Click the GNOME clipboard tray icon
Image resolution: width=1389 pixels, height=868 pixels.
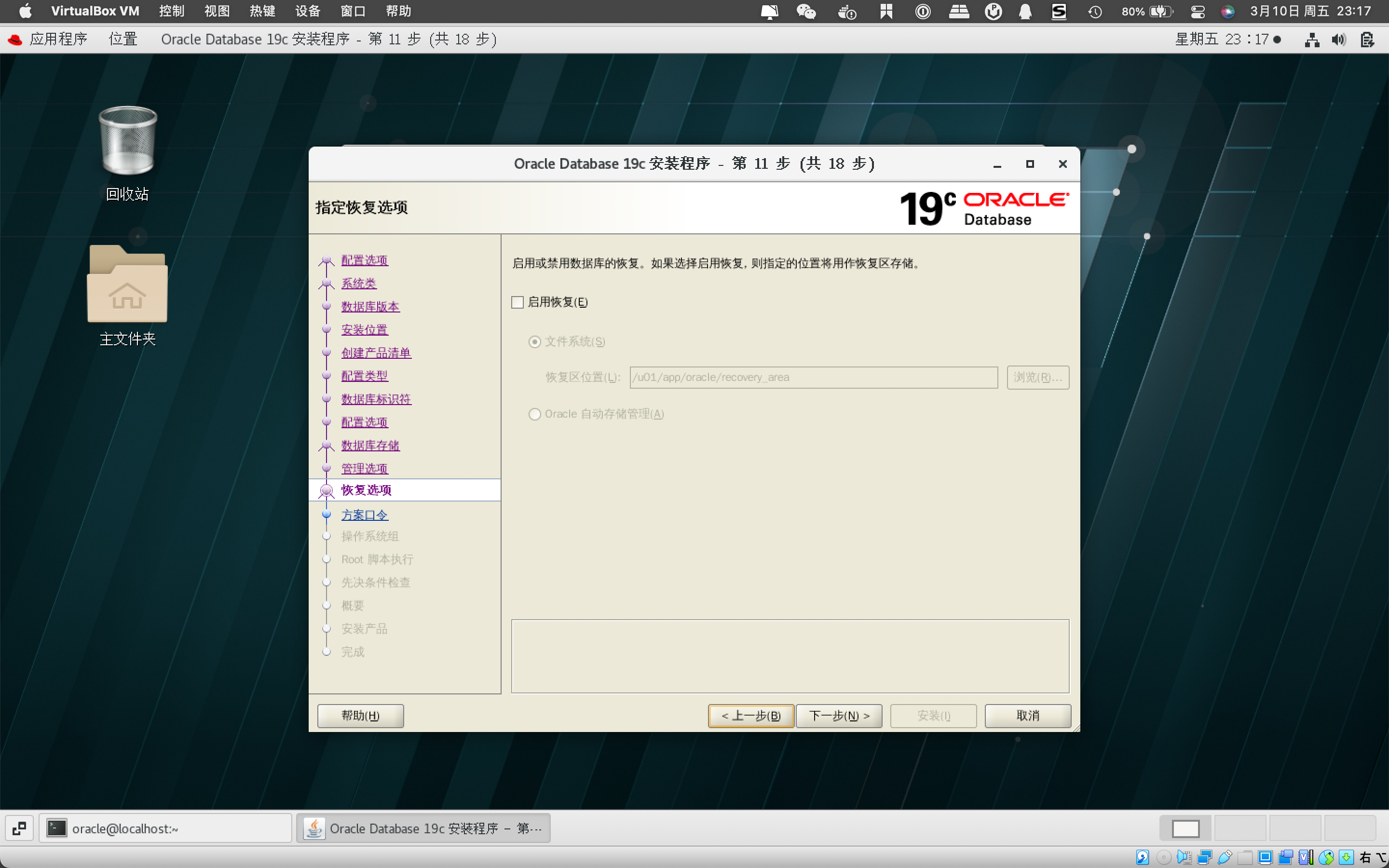point(1367,40)
